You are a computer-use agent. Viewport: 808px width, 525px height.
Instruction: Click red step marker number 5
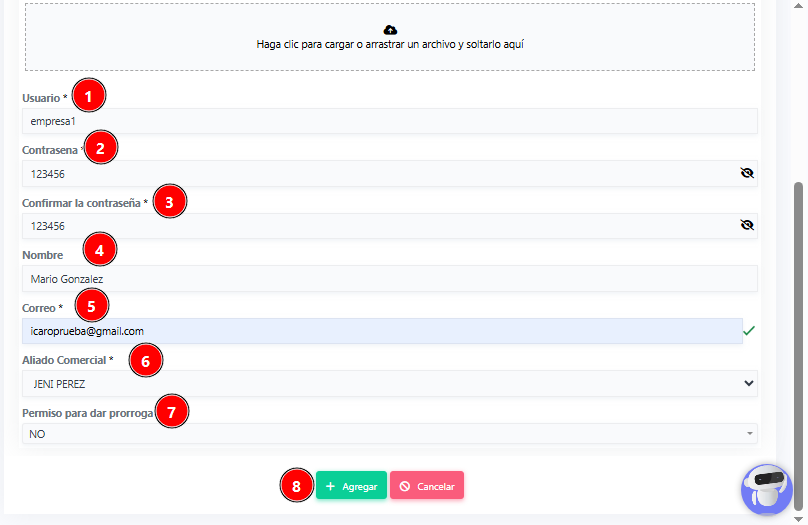91,303
